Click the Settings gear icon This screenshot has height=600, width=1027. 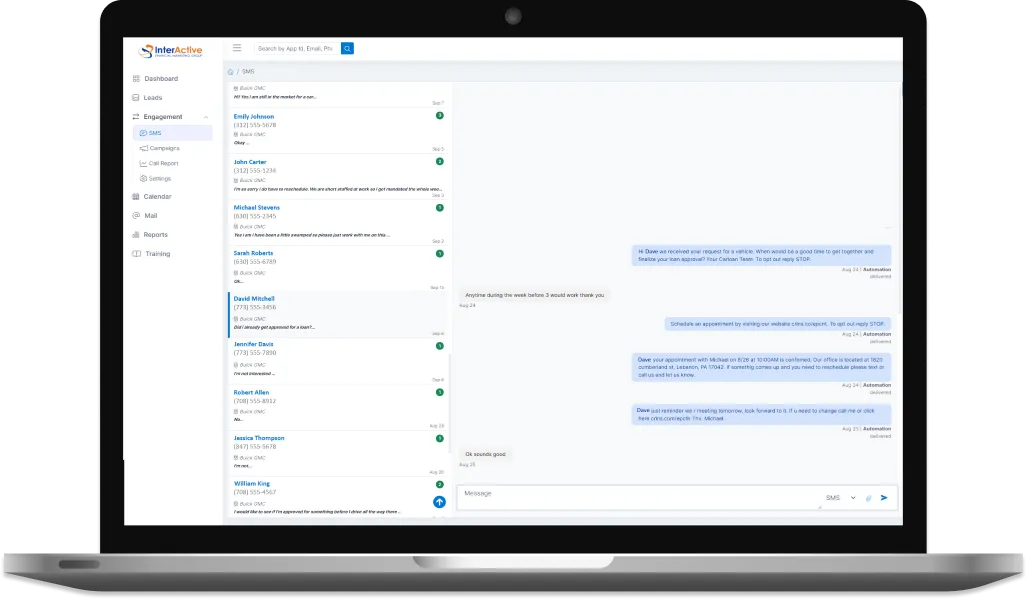[x=143, y=178]
